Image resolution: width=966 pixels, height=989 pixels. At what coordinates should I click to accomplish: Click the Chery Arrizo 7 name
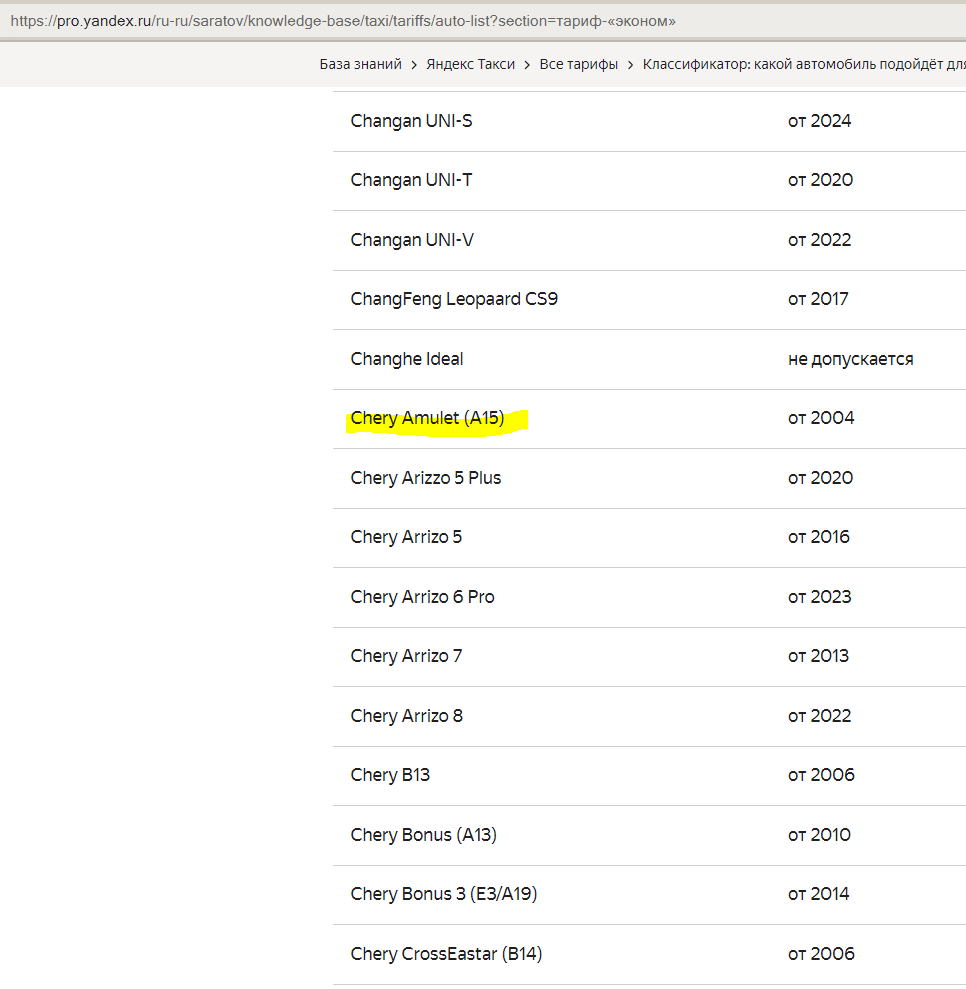coord(406,656)
